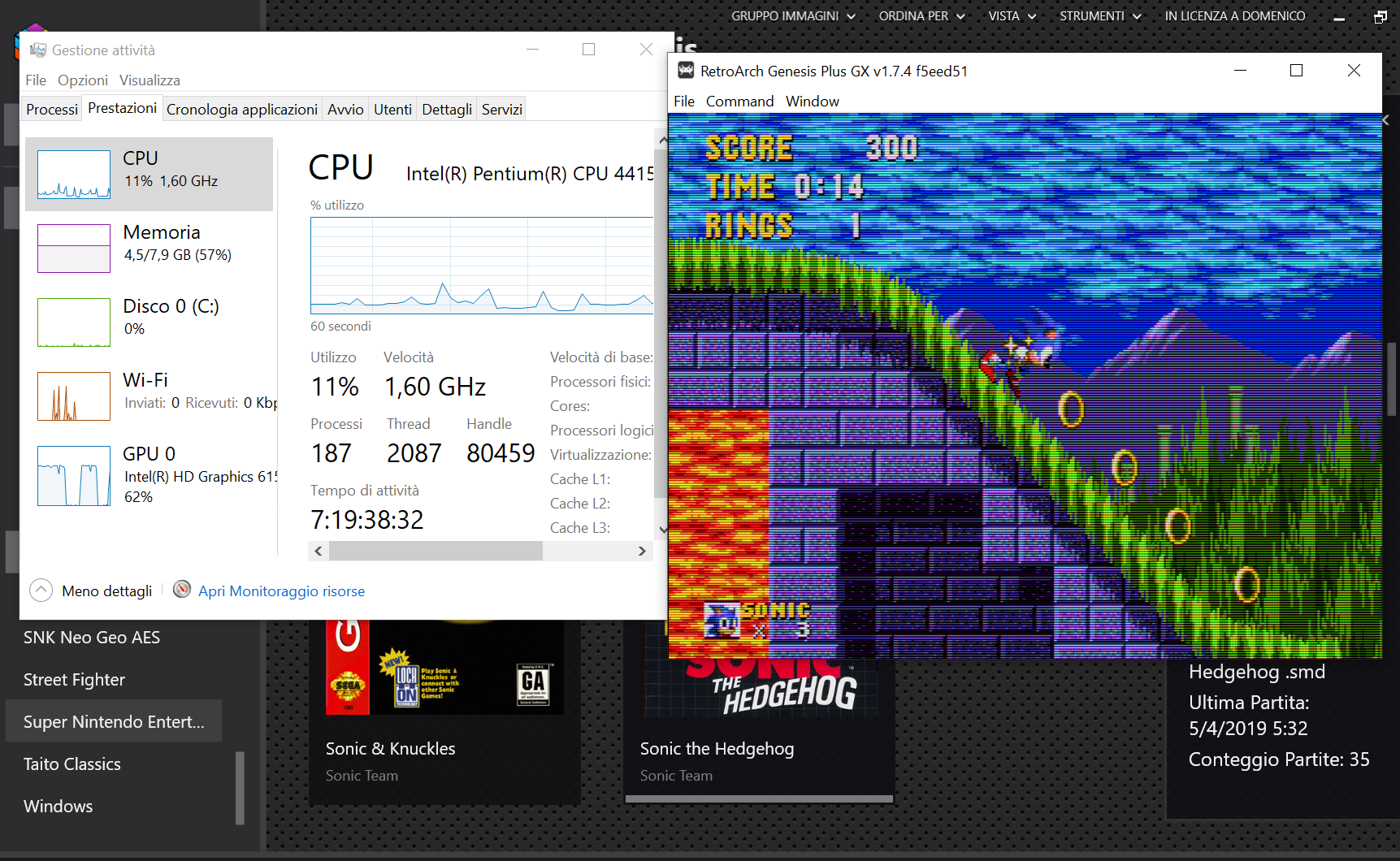1400x861 pixels.
Task: Open Task Manager Opzioni menu
Action: [x=83, y=80]
